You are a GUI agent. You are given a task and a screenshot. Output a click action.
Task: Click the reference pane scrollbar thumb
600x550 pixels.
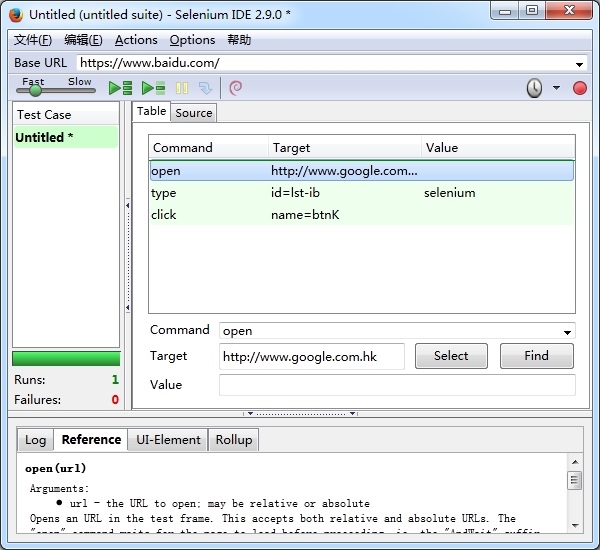[x=574, y=480]
